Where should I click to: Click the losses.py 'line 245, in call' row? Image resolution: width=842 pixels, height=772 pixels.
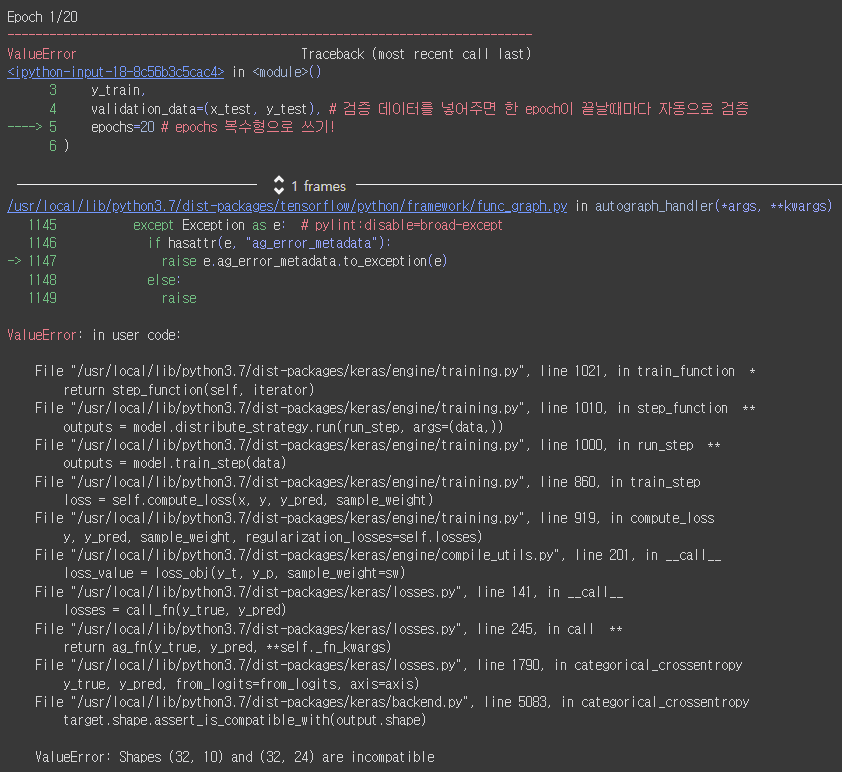329,629
